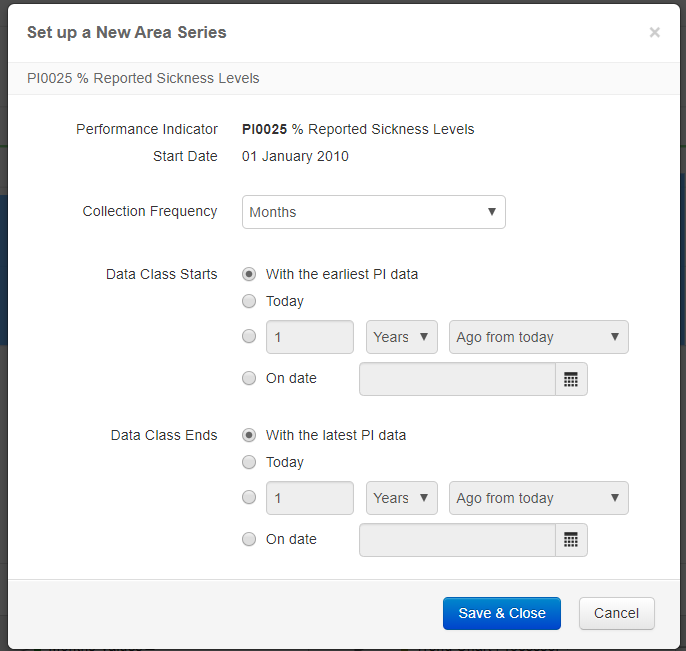
Task: Select 'With the latest PI data' radio
Action: tap(249, 435)
